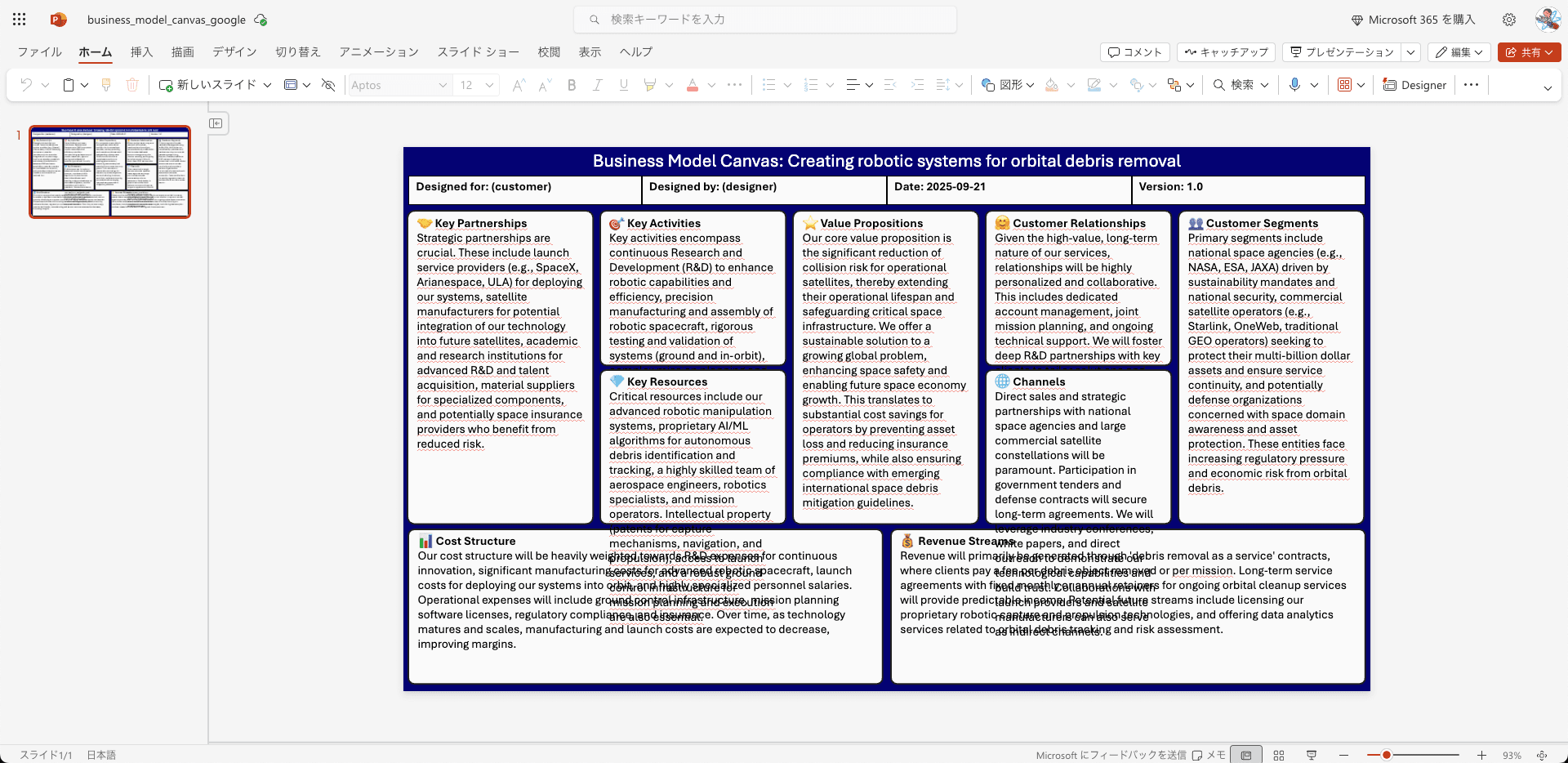The width and height of the screenshot is (1568, 763).
Task: Click fit slide to window icon
Action: (1542, 756)
